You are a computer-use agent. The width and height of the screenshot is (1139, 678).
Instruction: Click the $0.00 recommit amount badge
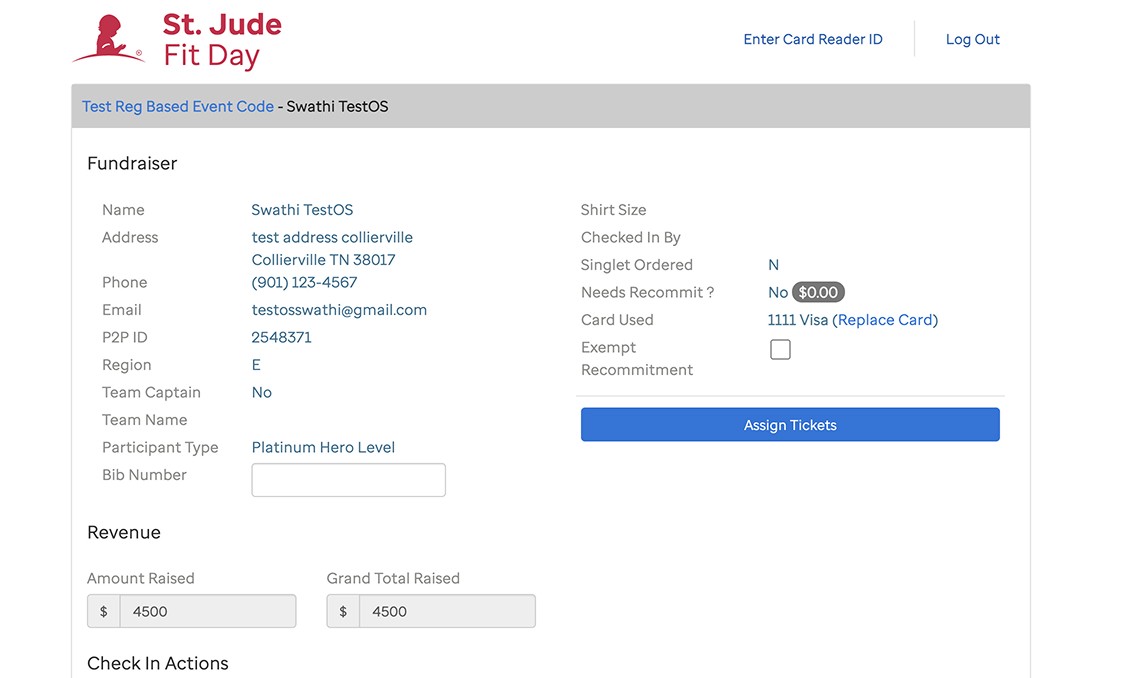[818, 292]
